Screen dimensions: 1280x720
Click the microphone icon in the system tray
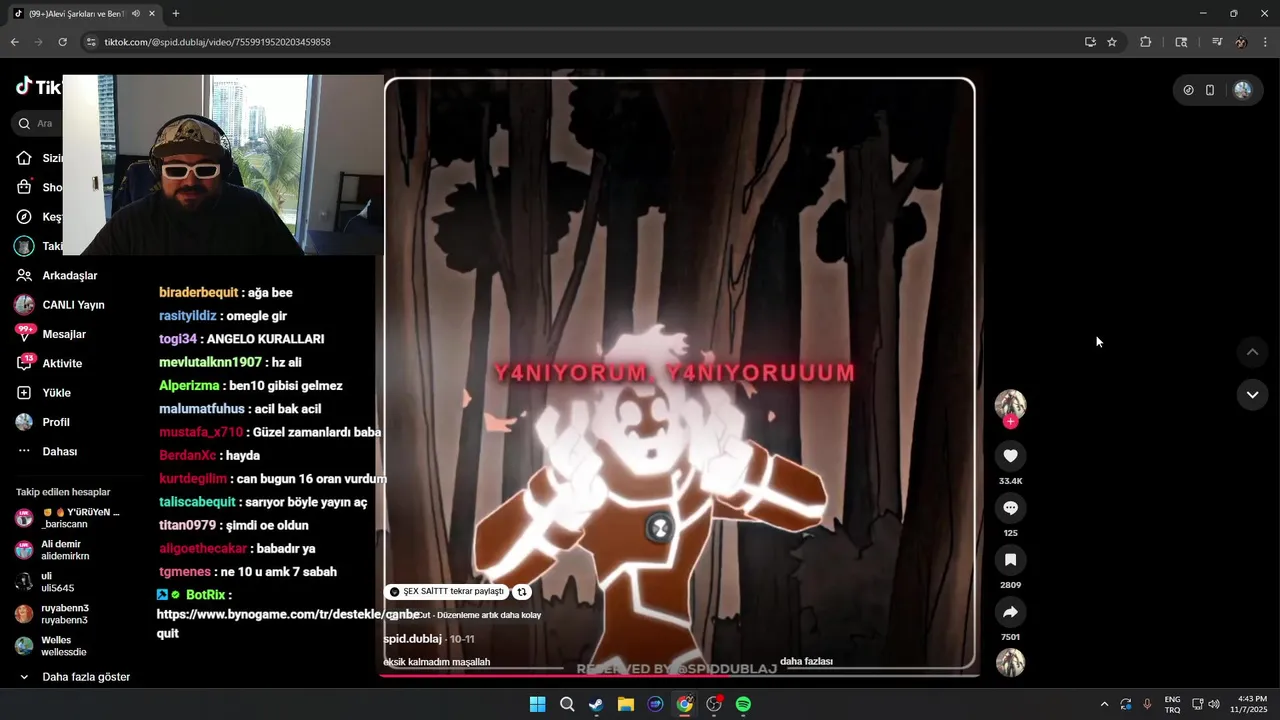pyautogui.click(x=1147, y=704)
